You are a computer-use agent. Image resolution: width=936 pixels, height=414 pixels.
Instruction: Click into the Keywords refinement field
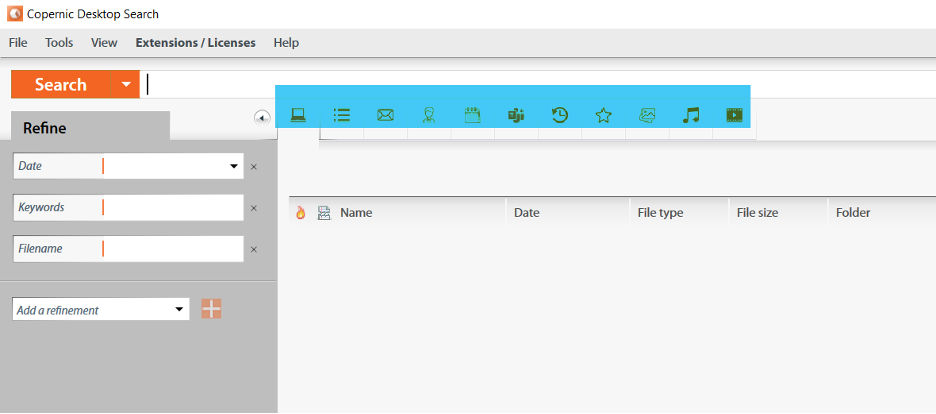click(174, 208)
